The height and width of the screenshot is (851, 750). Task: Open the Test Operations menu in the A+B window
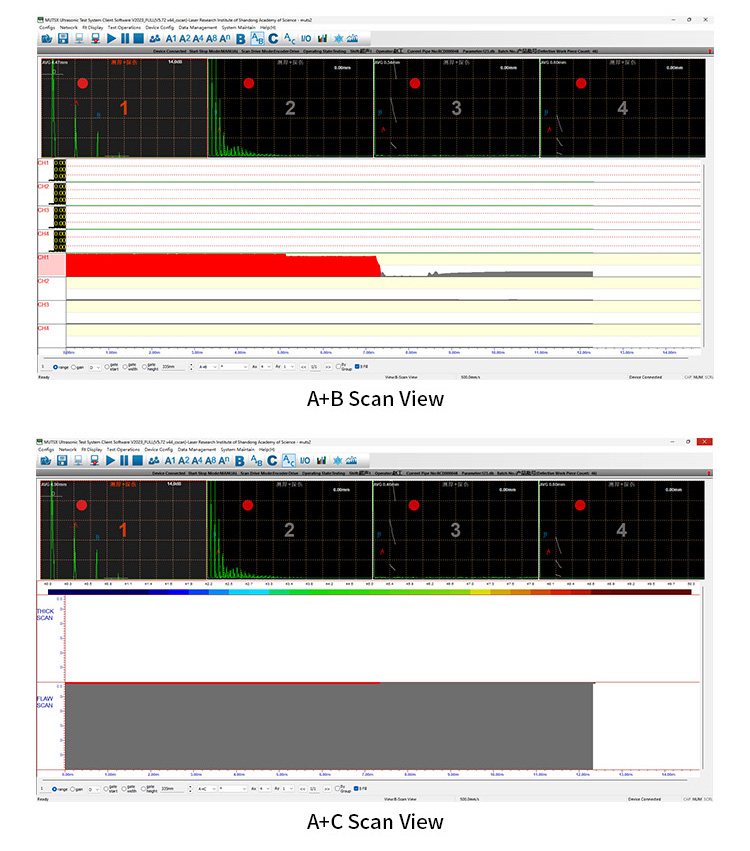click(x=124, y=28)
